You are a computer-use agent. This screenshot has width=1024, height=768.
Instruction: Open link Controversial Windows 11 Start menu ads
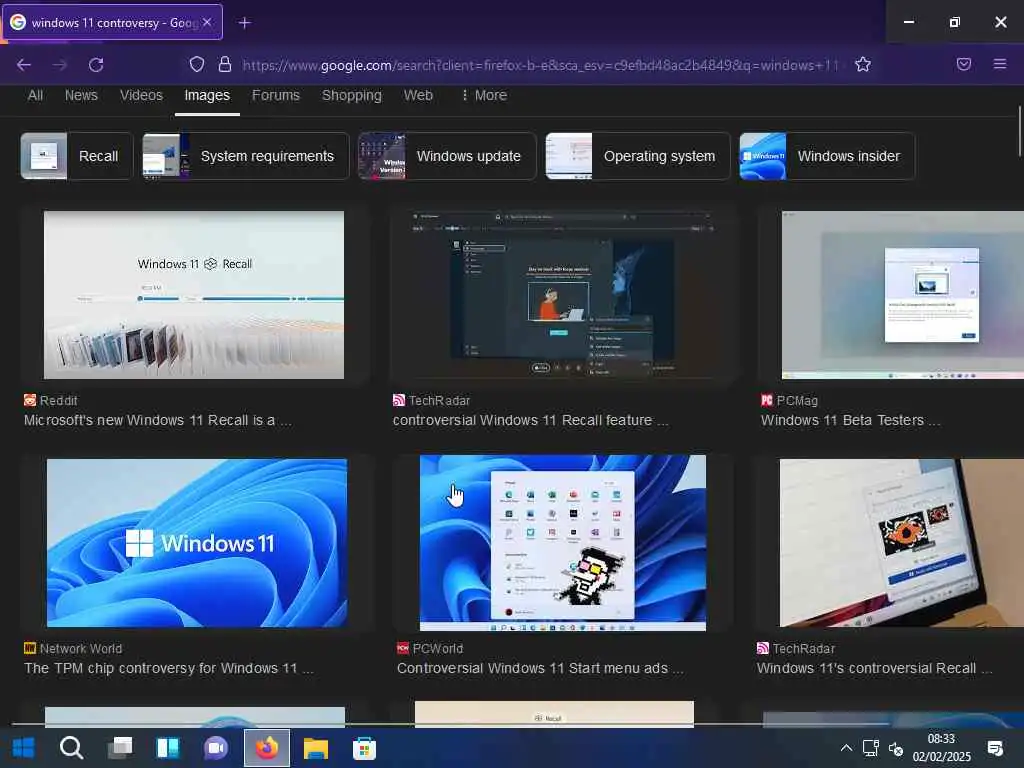[x=540, y=668]
